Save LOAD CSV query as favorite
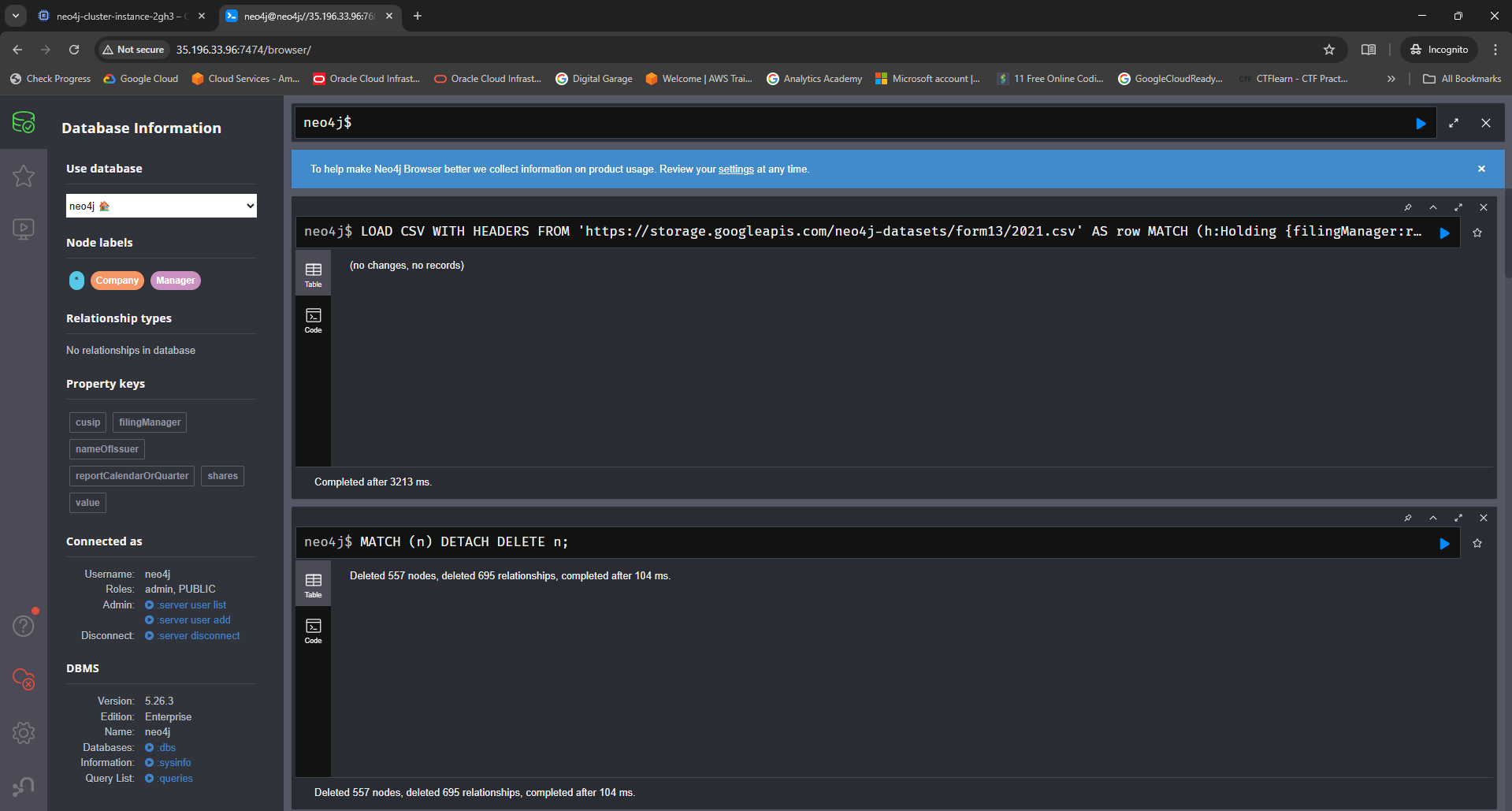1512x811 pixels. pos(1477,233)
